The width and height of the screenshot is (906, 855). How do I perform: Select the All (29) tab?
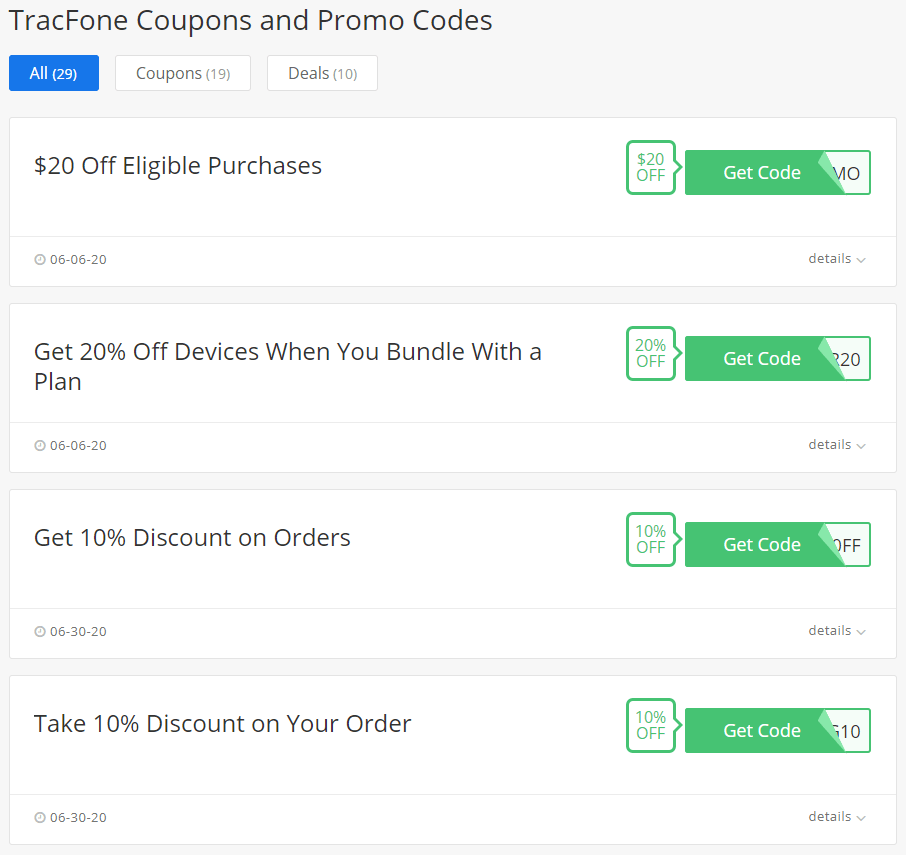(54, 73)
